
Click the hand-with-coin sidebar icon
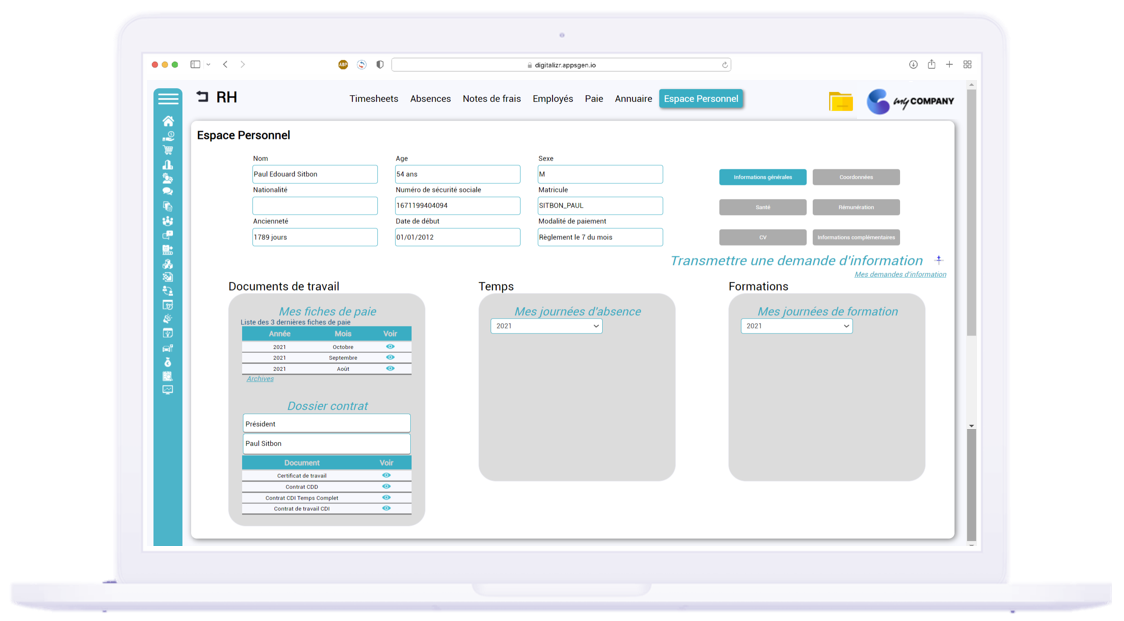pos(168,136)
